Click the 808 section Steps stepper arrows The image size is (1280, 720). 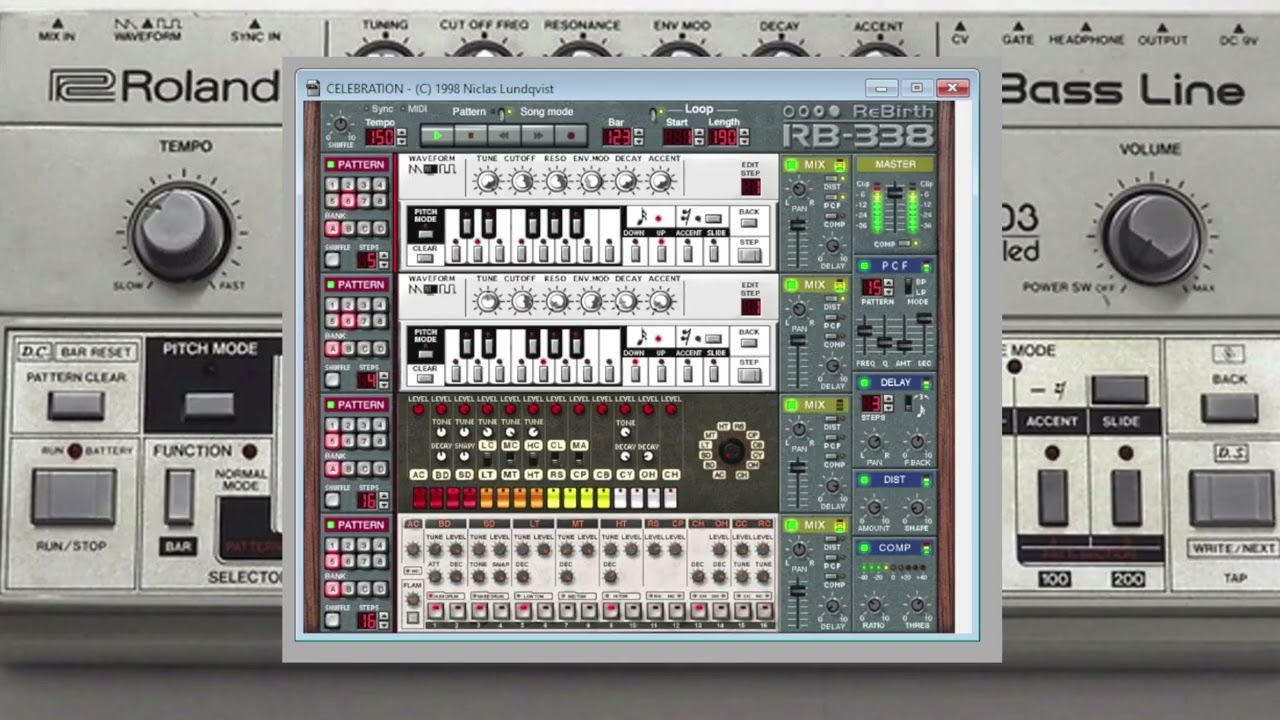(x=383, y=500)
